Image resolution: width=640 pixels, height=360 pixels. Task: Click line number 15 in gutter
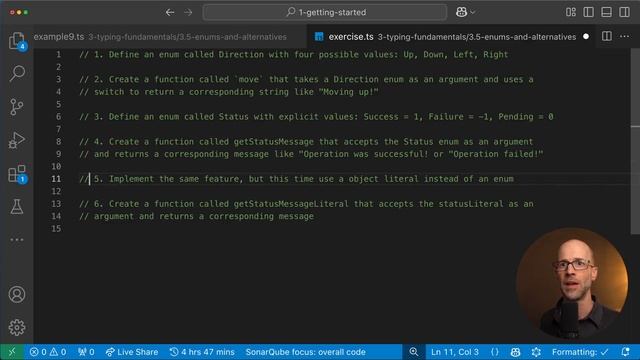point(56,229)
